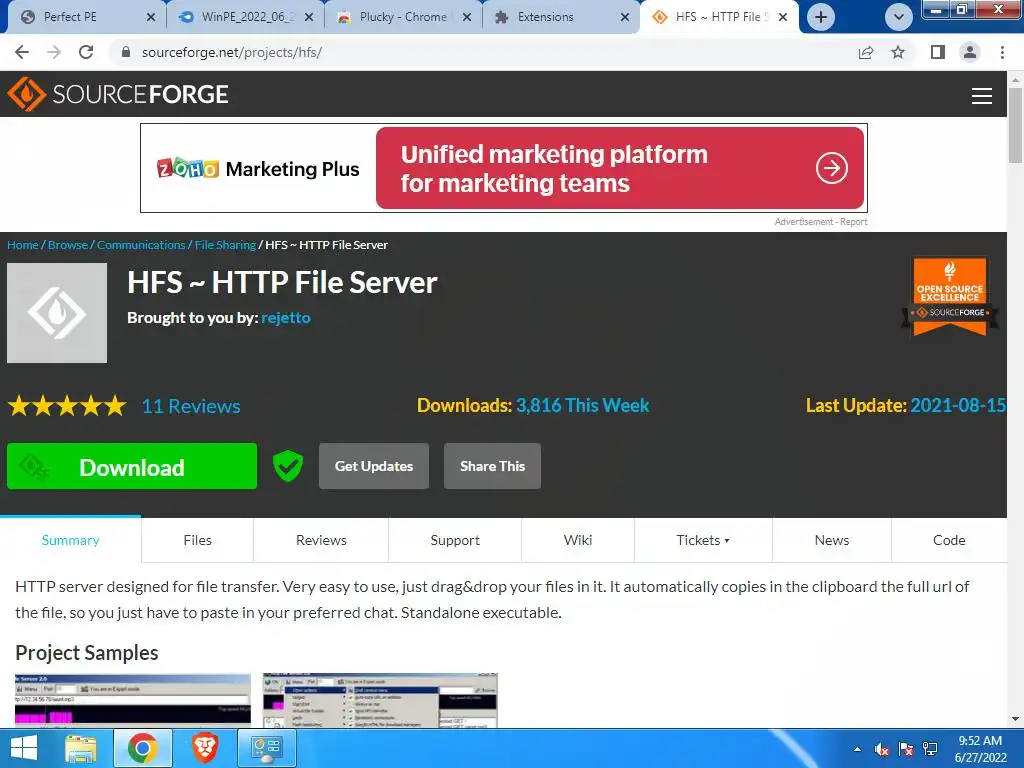Open the first project sample screenshot

(133, 700)
